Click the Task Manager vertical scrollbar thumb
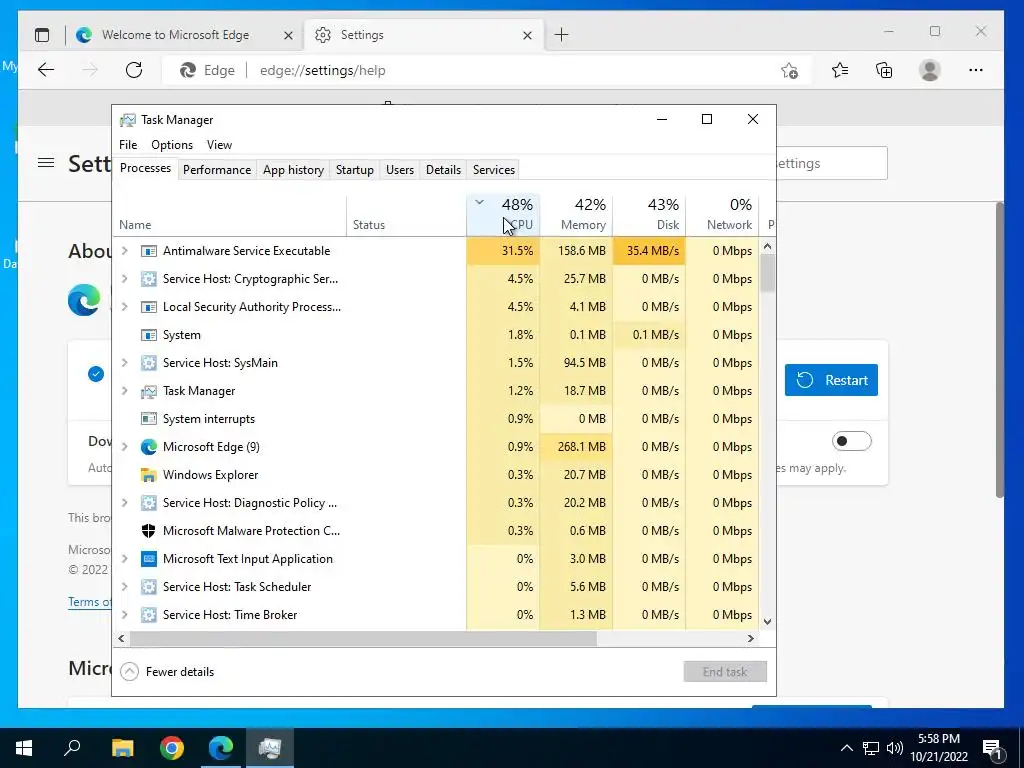The image size is (1024, 768). [x=767, y=273]
